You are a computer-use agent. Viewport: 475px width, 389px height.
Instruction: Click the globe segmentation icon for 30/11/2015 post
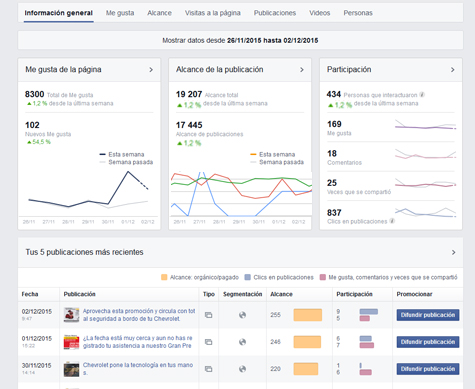point(242,369)
